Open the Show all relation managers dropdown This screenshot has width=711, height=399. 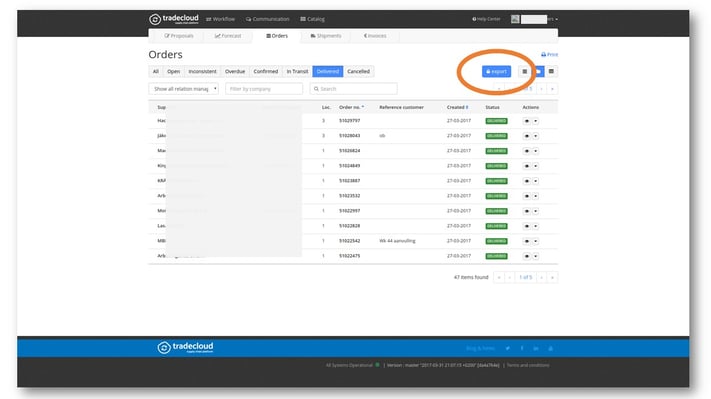[184, 89]
